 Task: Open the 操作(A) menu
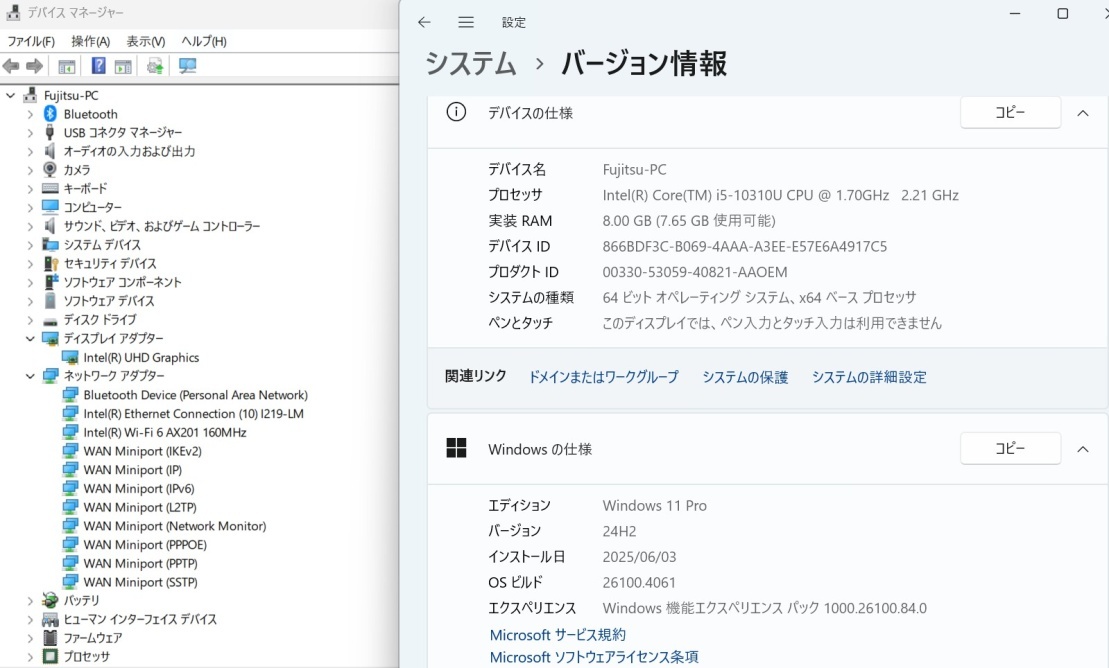pyautogui.click(x=91, y=41)
